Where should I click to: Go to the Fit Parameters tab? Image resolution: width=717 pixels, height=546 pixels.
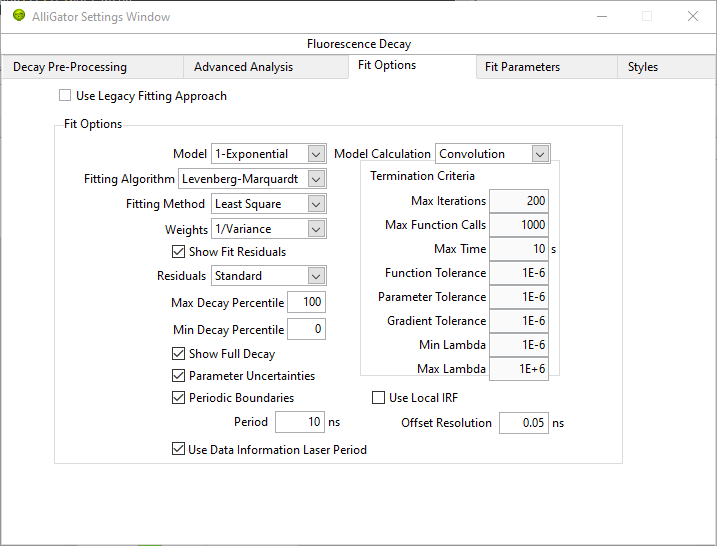coord(546,67)
